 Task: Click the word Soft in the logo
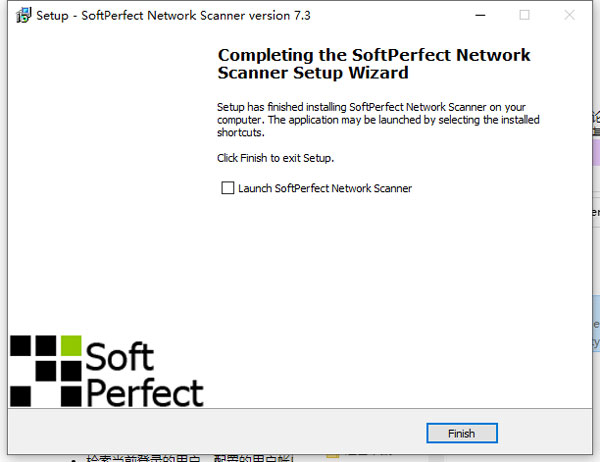coord(120,356)
